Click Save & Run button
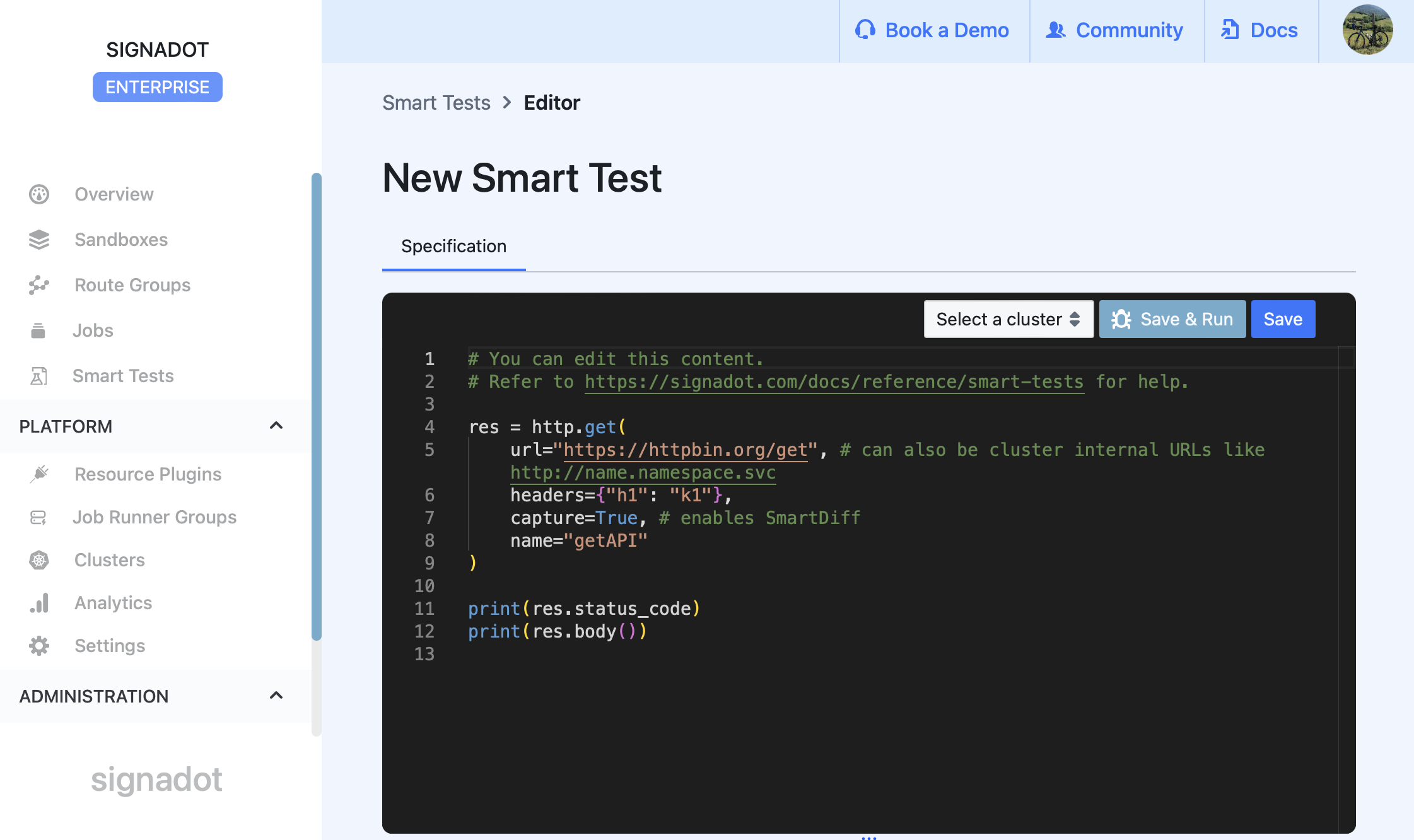This screenshot has height=840, width=1414. [x=1172, y=319]
